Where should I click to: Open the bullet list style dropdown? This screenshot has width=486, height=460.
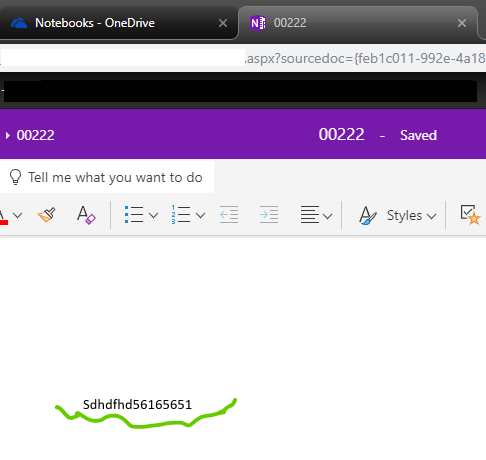[x=153, y=216]
